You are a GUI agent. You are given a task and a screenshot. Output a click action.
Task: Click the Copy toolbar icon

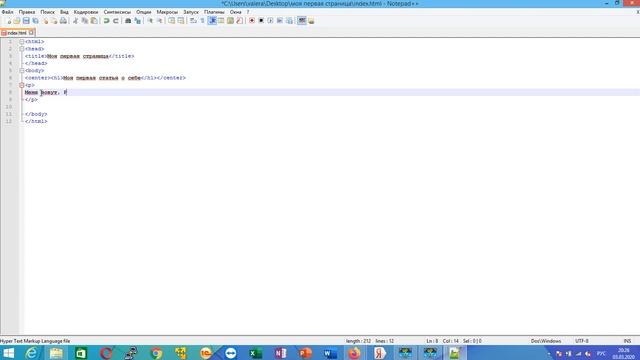pos(85,20)
